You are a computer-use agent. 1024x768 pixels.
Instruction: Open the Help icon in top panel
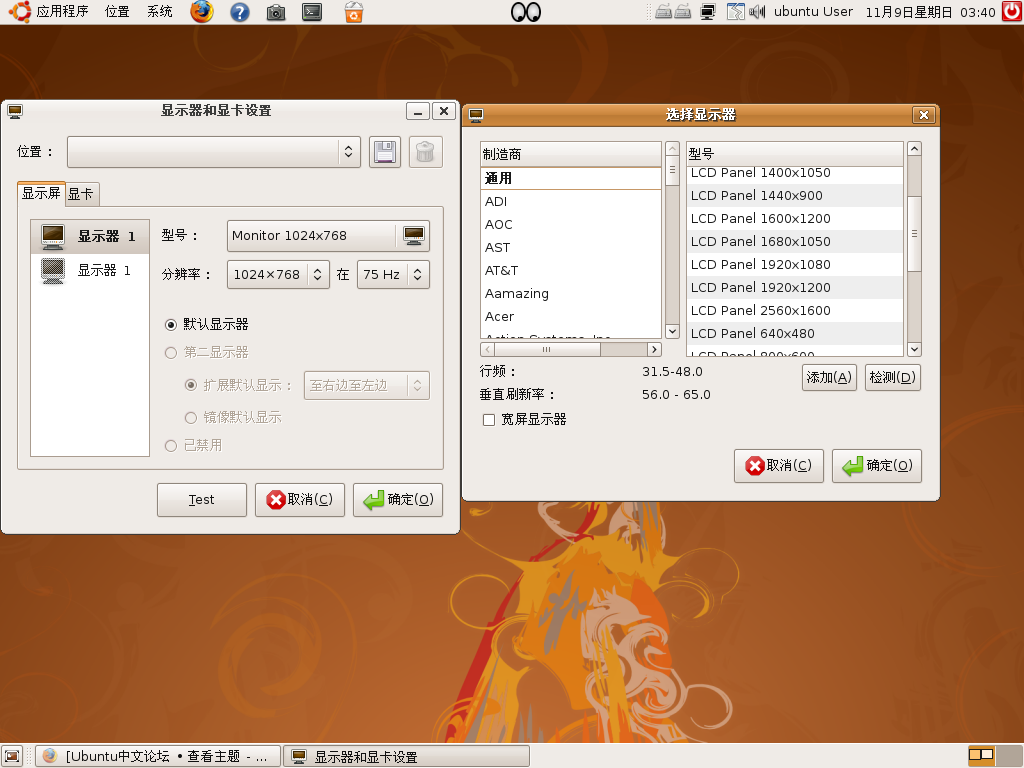(240, 12)
